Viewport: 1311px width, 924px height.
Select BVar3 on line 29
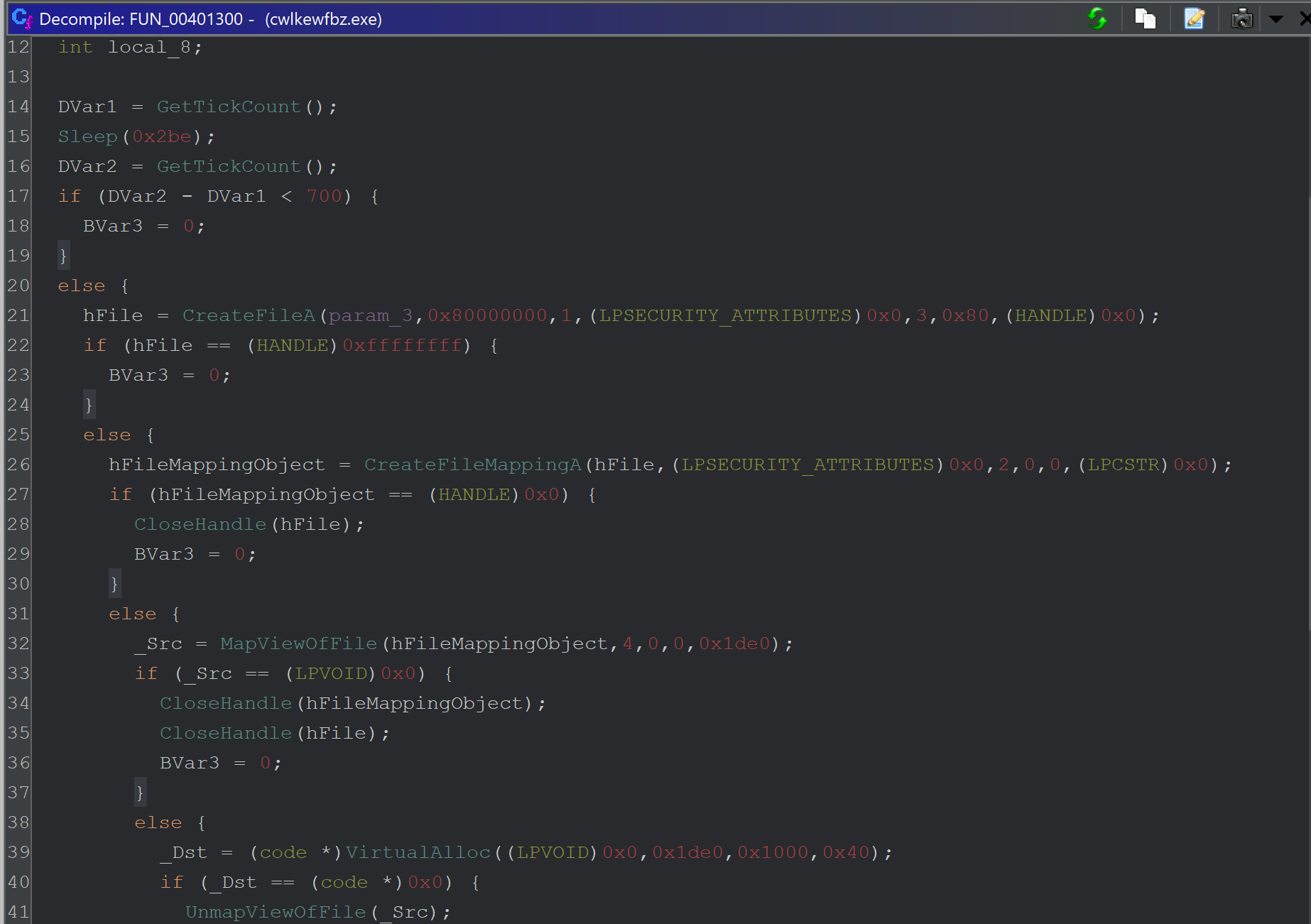coord(164,554)
